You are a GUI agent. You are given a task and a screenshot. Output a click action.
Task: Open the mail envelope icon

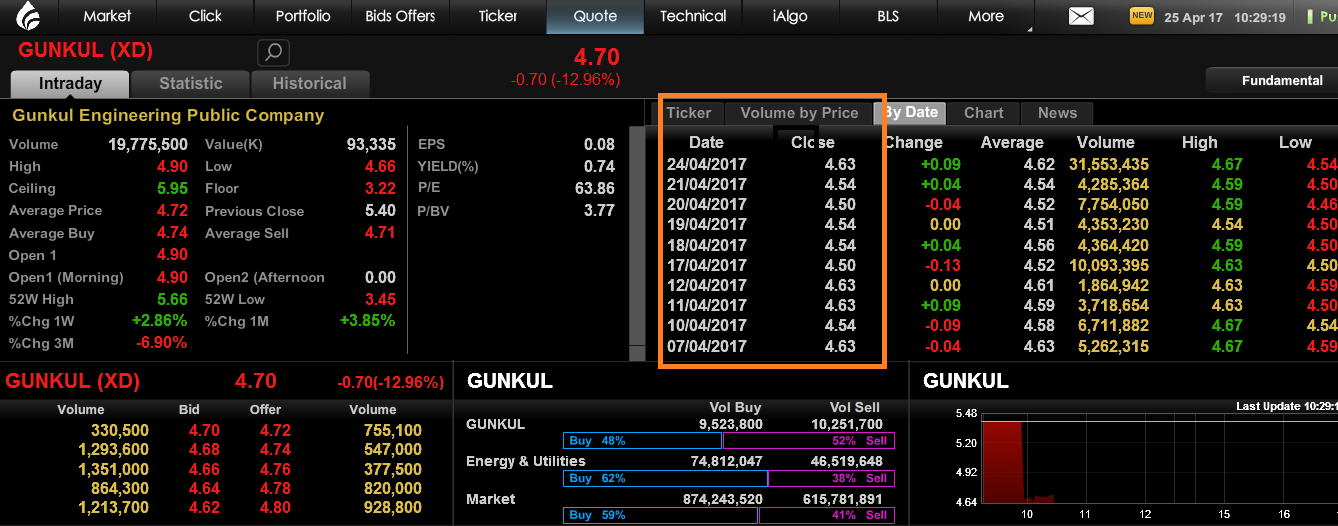pos(1081,16)
